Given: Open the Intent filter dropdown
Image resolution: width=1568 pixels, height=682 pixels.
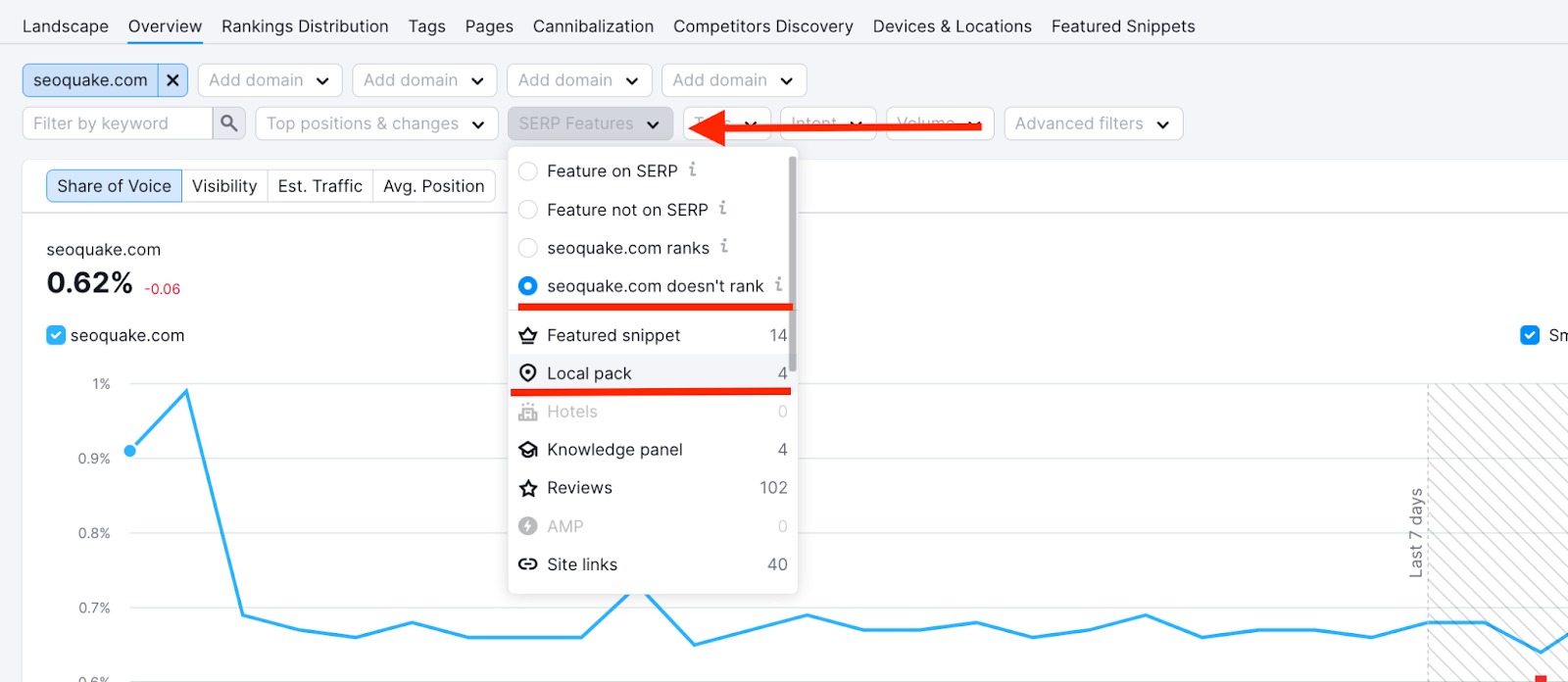Looking at the screenshot, I should 828,123.
